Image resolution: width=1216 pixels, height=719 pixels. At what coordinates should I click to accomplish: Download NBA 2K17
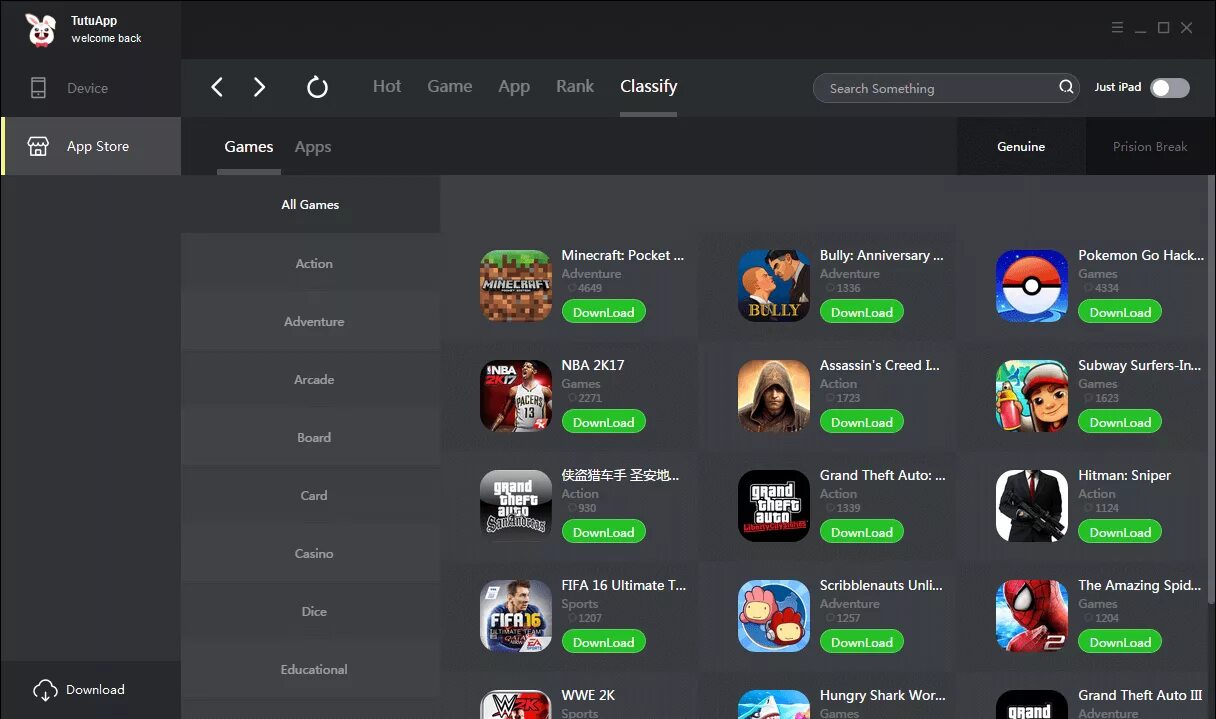[x=604, y=422]
